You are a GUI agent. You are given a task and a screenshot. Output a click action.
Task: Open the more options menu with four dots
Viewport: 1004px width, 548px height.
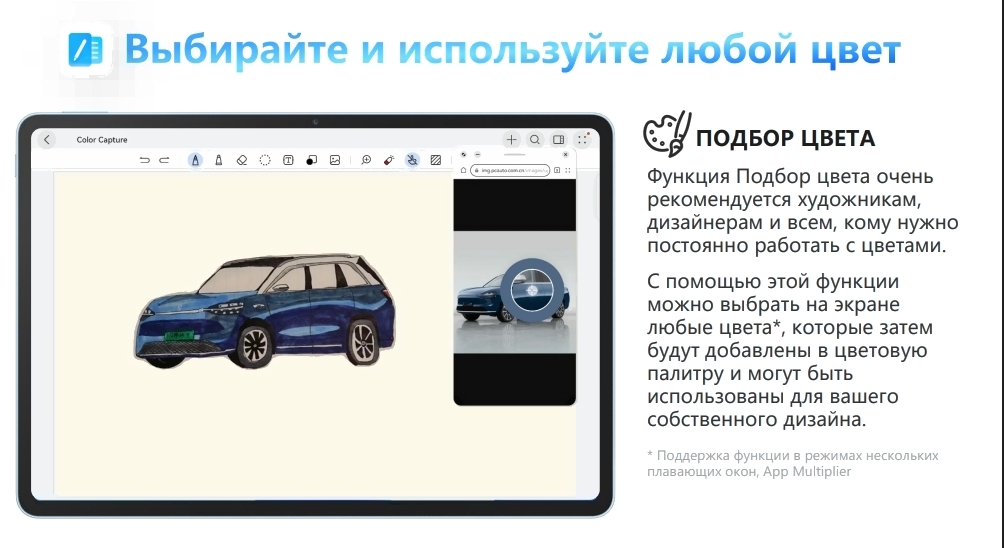[x=581, y=140]
